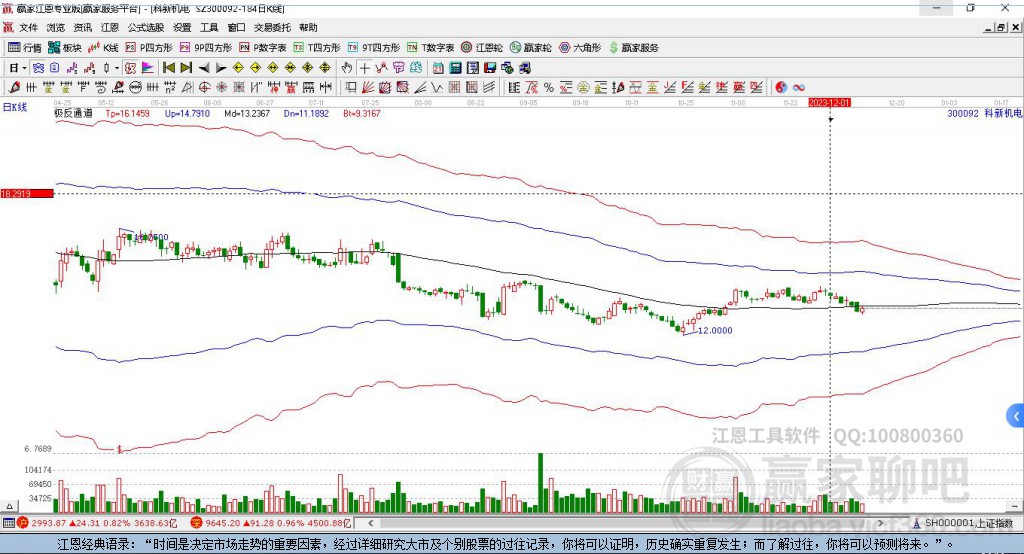Viewport: 1024px width, 554px height.
Task: Click the truck icon in toolbar
Action: (524, 68)
